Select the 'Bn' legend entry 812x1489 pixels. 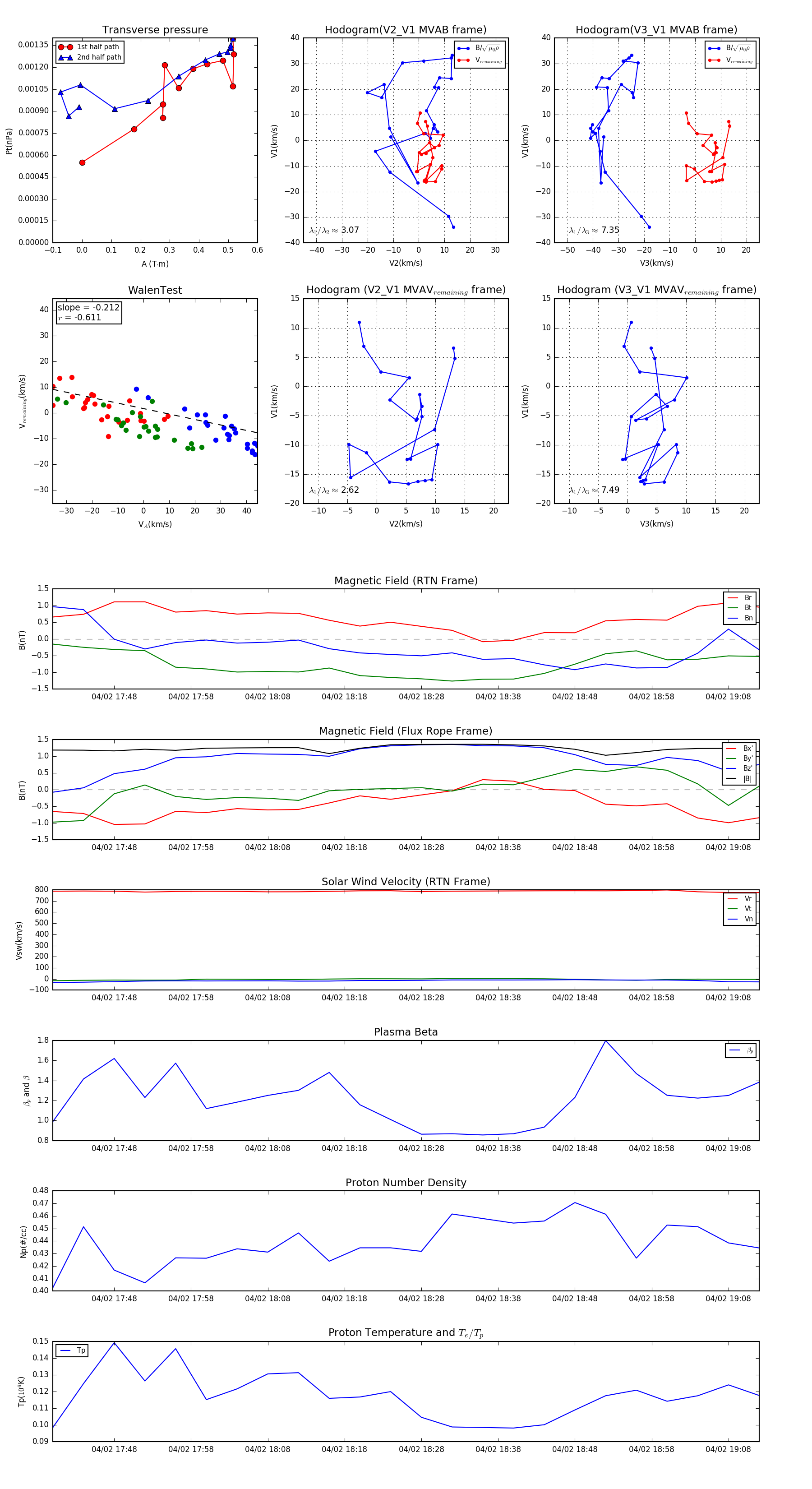pos(740,618)
